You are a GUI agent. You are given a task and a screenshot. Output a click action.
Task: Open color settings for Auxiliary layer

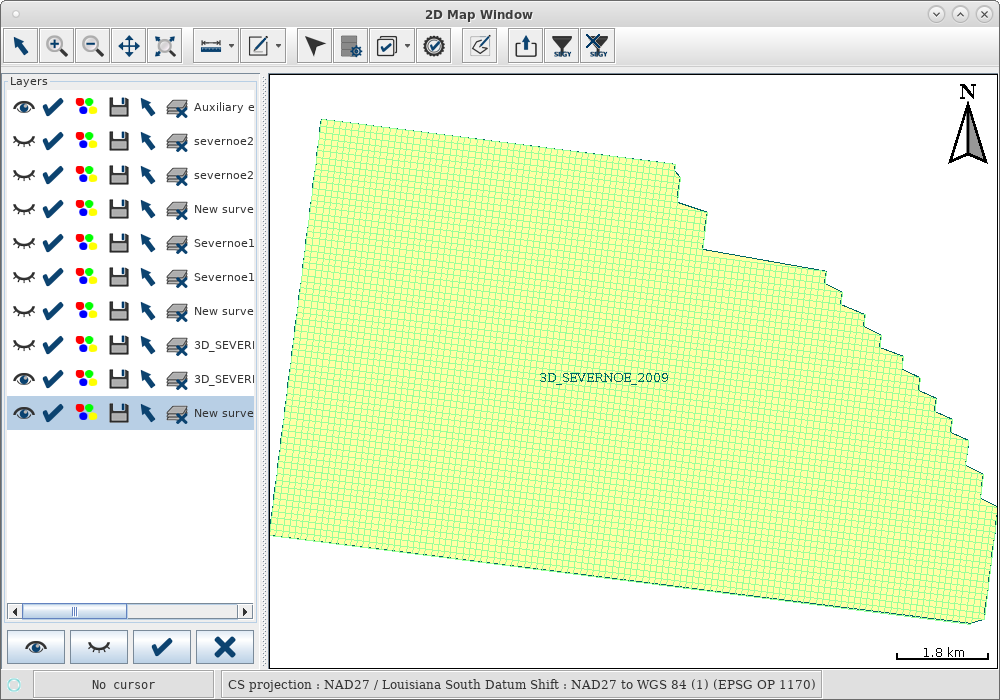pyautogui.click(x=86, y=107)
